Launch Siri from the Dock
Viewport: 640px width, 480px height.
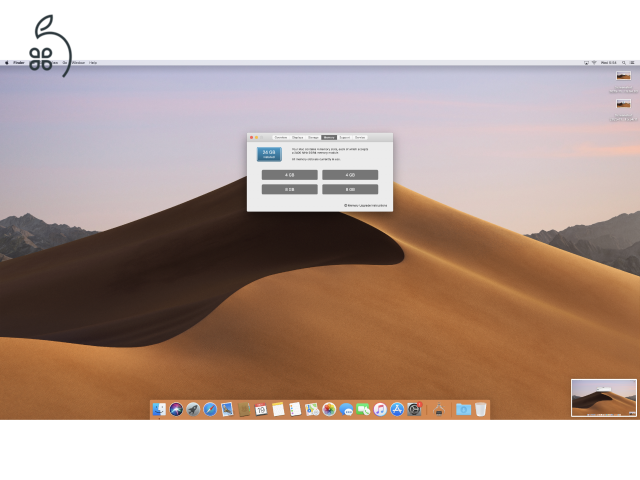pyautogui.click(x=176, y=409)
